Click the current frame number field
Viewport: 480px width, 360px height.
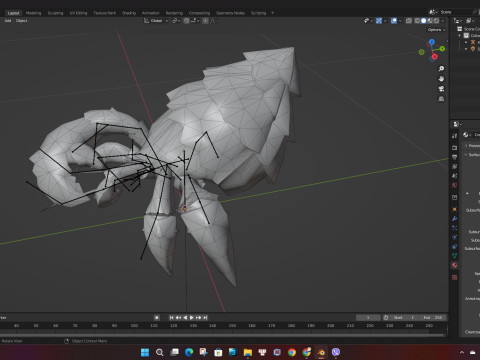[x=368, y=318]
